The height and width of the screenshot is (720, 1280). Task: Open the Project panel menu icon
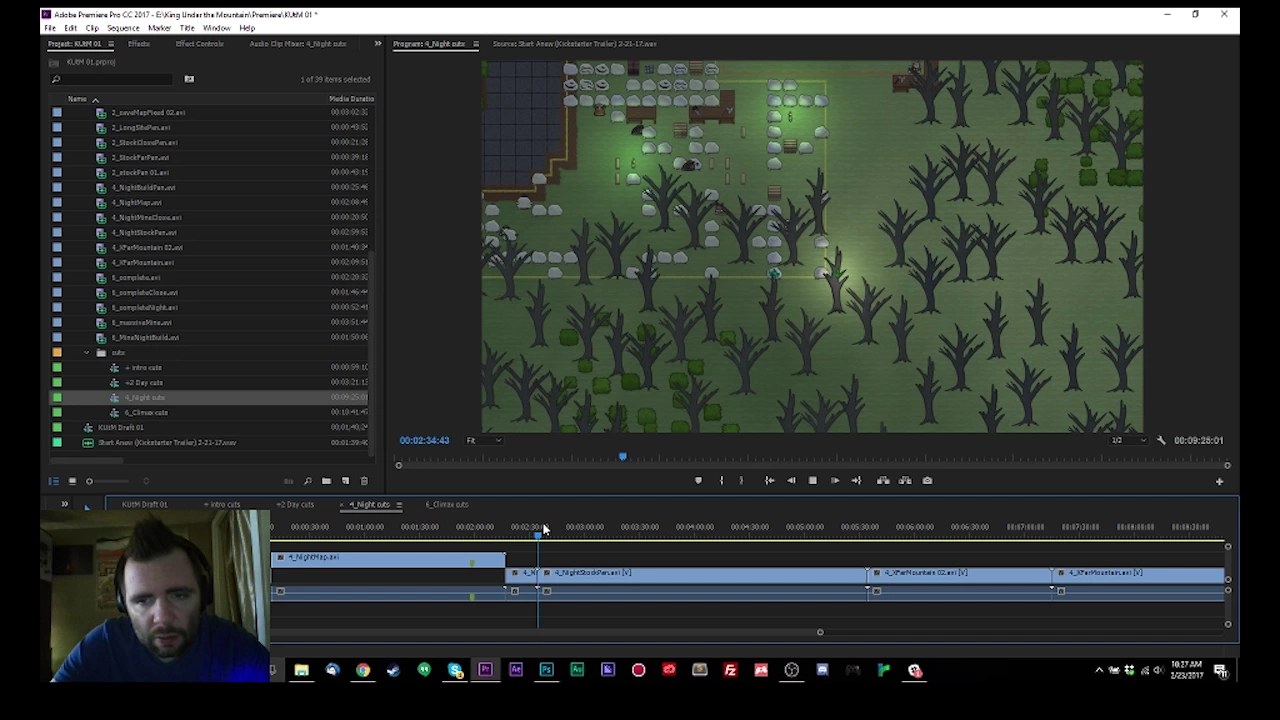(111, 44)
